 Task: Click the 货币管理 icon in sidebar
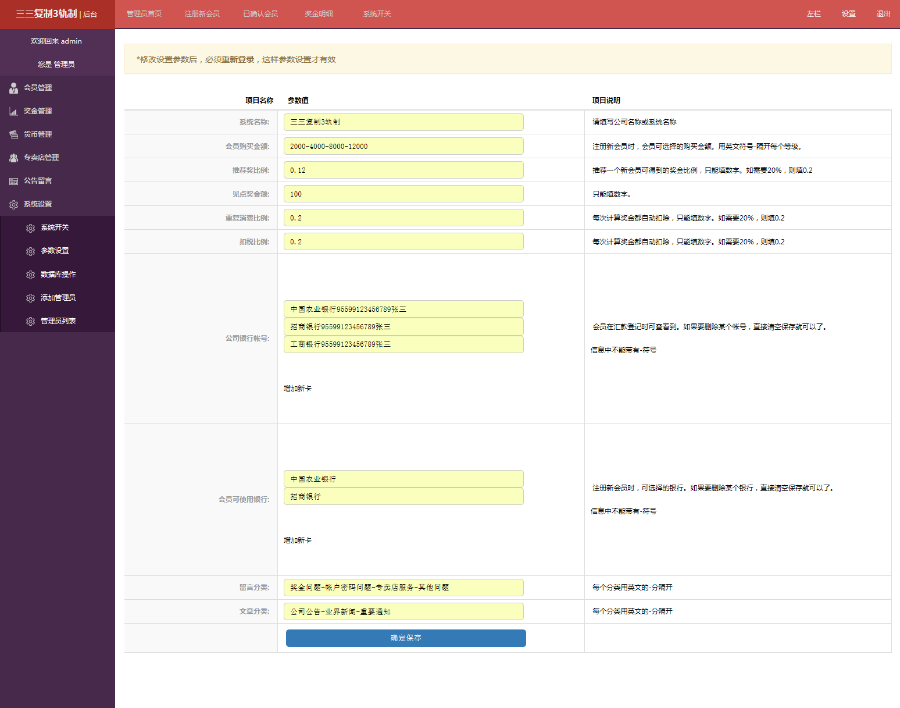click(x=13, y=134)
